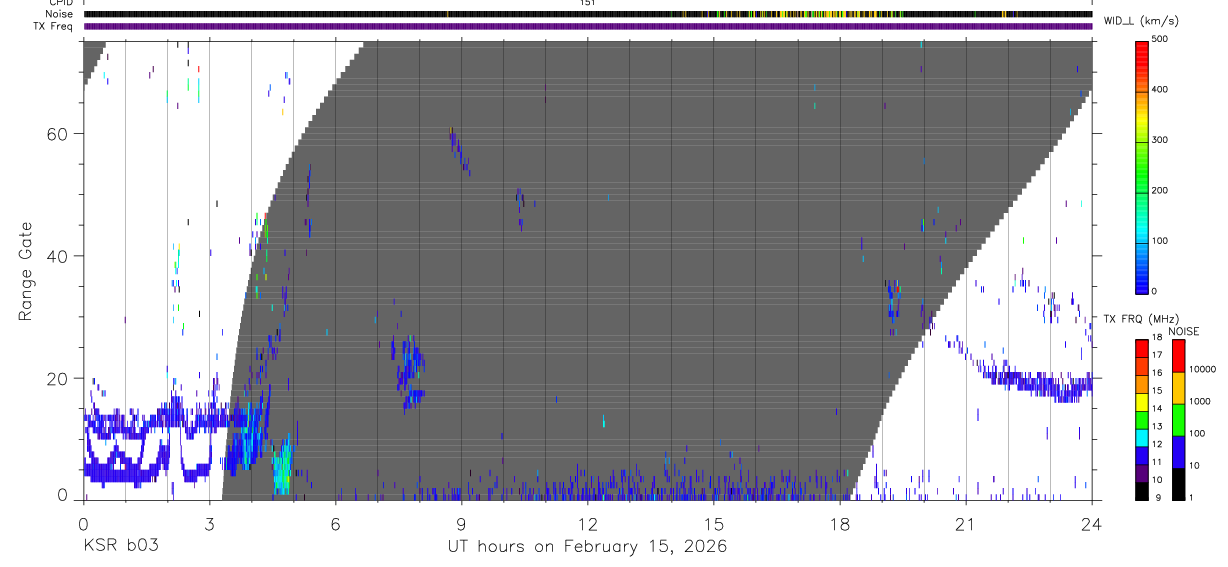Click the '200' tick on the width color bar
Image resolution: width=1228 pixels, height=567 pixels.
tap(1160, 190)
